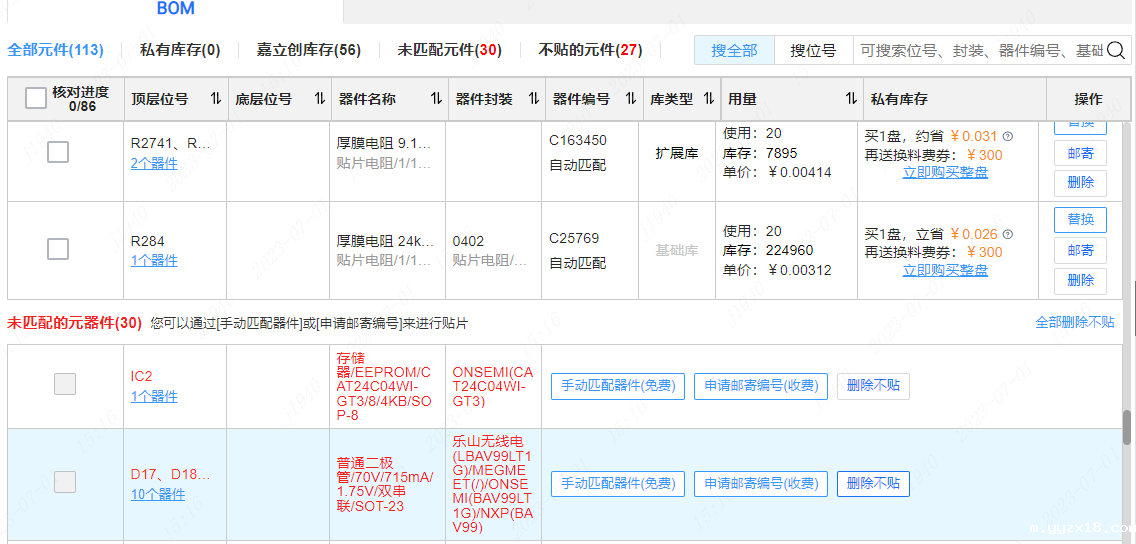Sort by 器件名称 column arrows
Image resolution: width=1136 pixels, height=544 pixels.
[x=436, y=99]
